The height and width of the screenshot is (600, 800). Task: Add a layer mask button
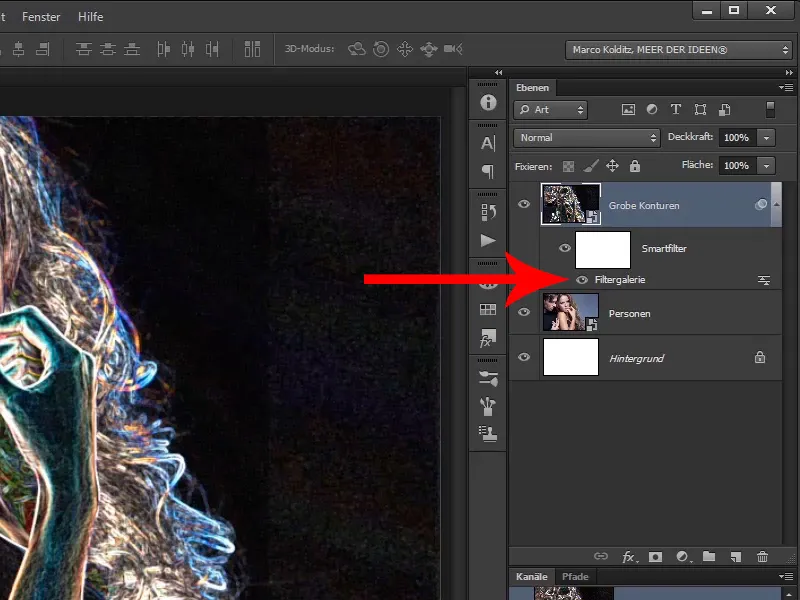656,557
